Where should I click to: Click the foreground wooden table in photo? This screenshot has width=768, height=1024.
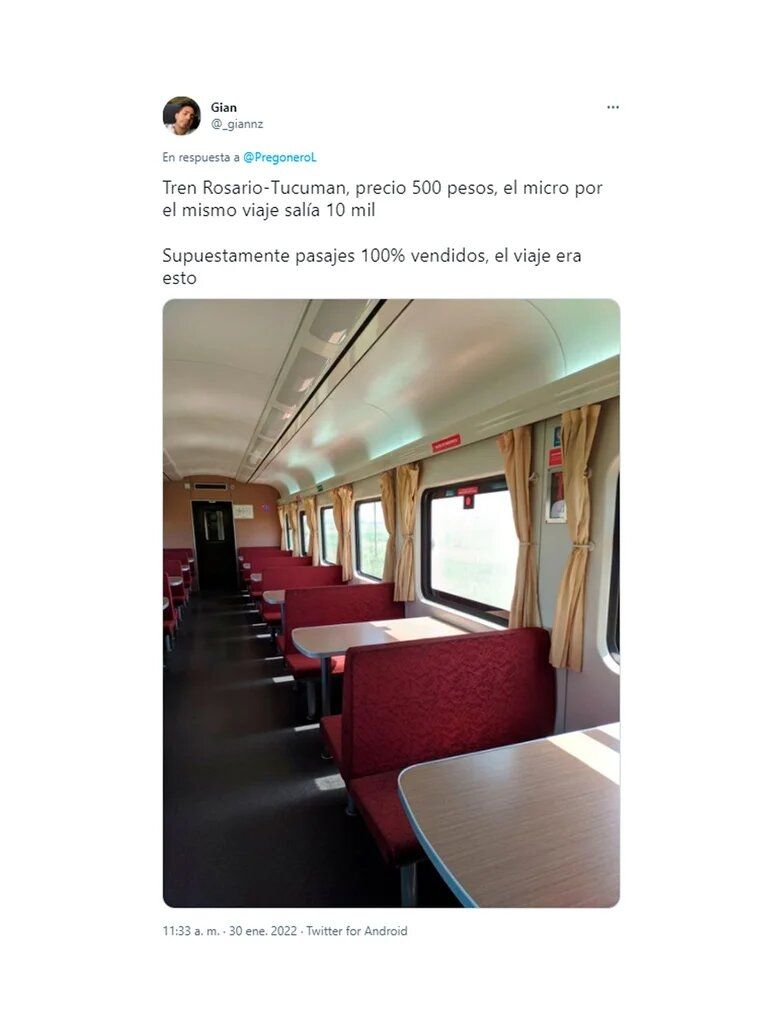[x=510, y=816]
